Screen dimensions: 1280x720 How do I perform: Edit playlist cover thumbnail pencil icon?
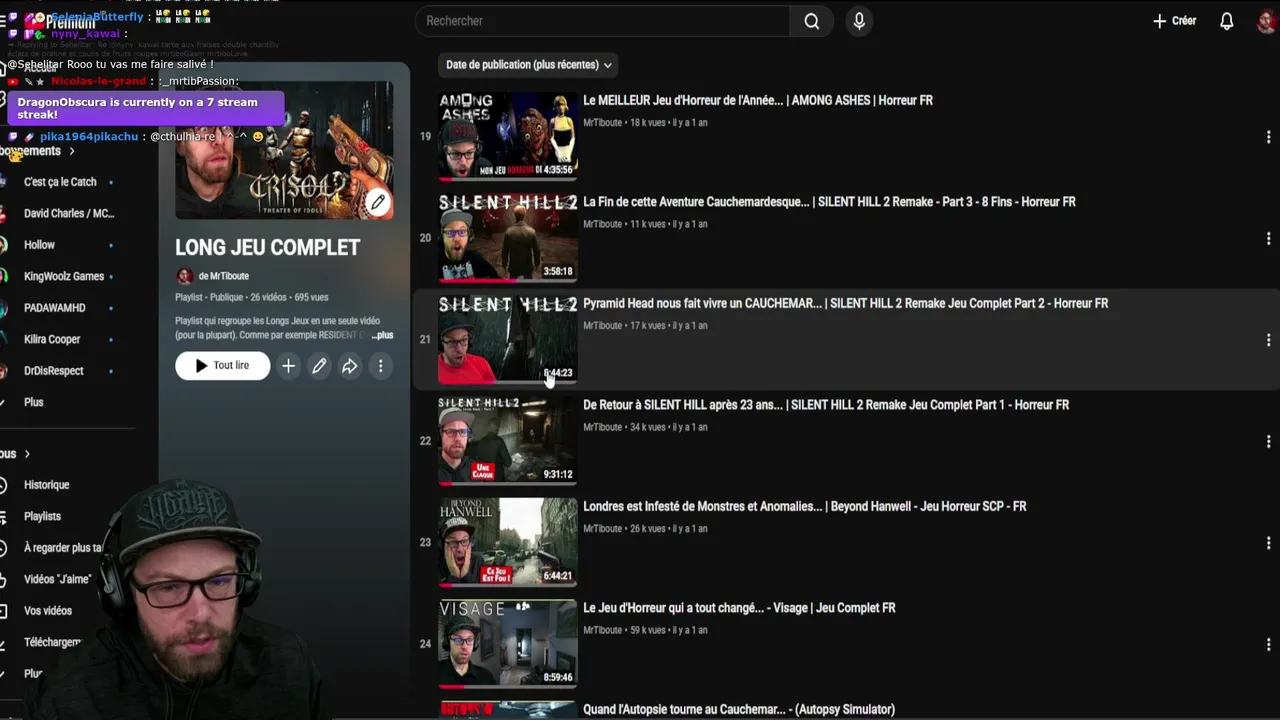377,203
